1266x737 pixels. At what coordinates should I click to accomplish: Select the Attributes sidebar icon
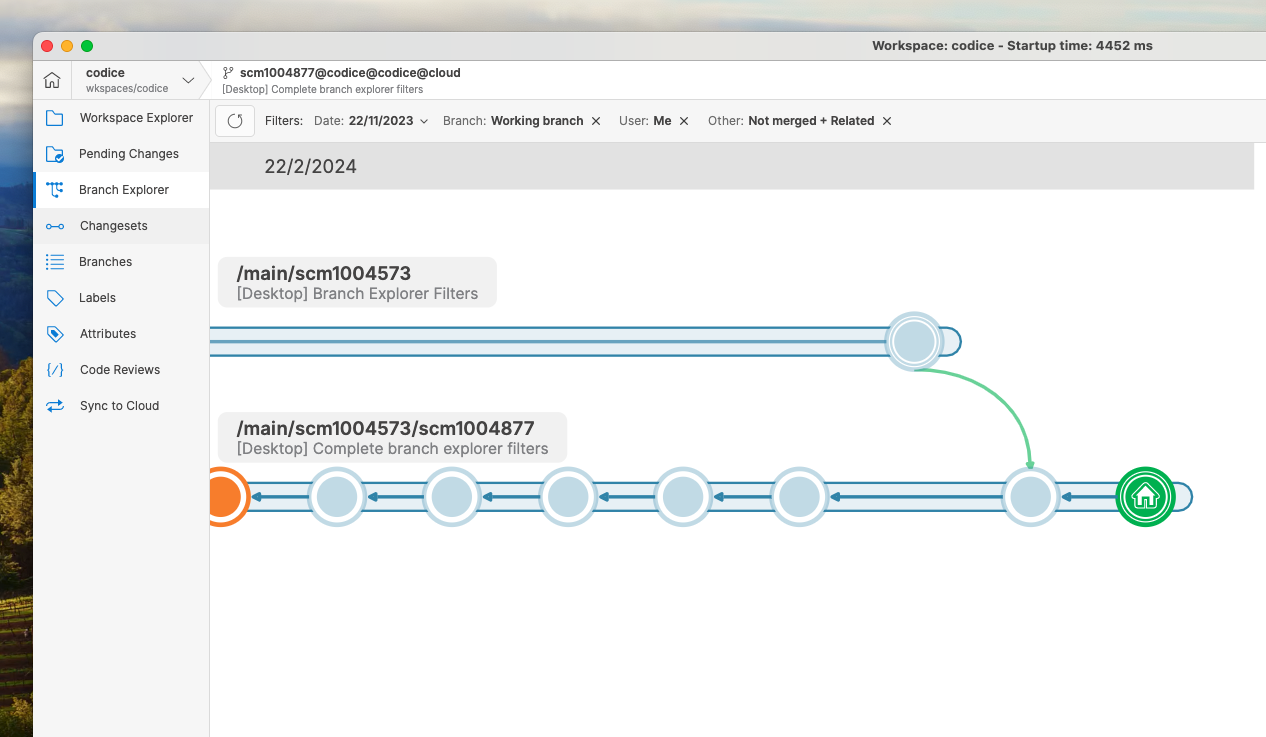(x=58, y=333)
